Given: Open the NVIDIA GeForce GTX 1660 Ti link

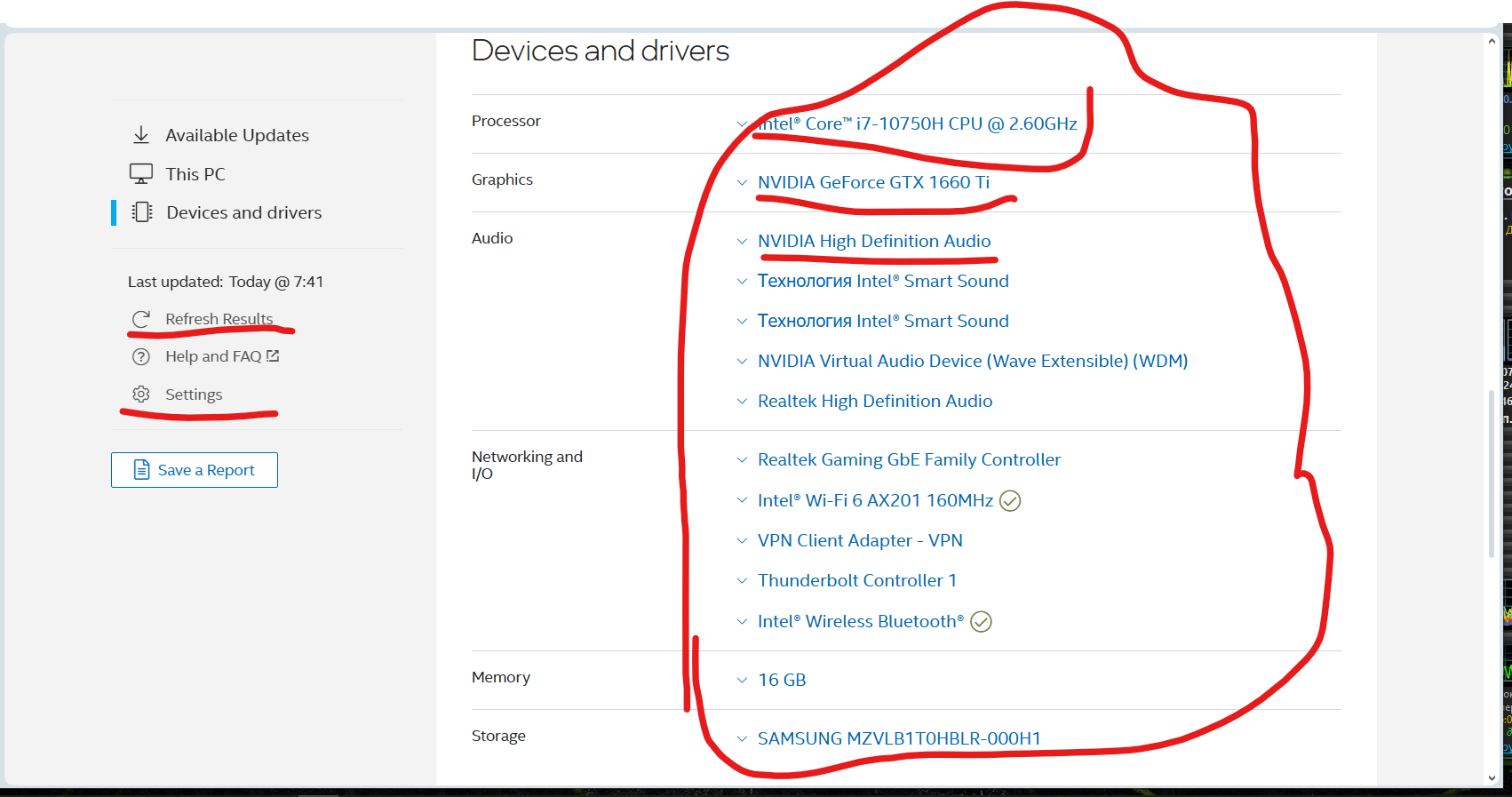Looking at the screenshot, I should (873, 182).
